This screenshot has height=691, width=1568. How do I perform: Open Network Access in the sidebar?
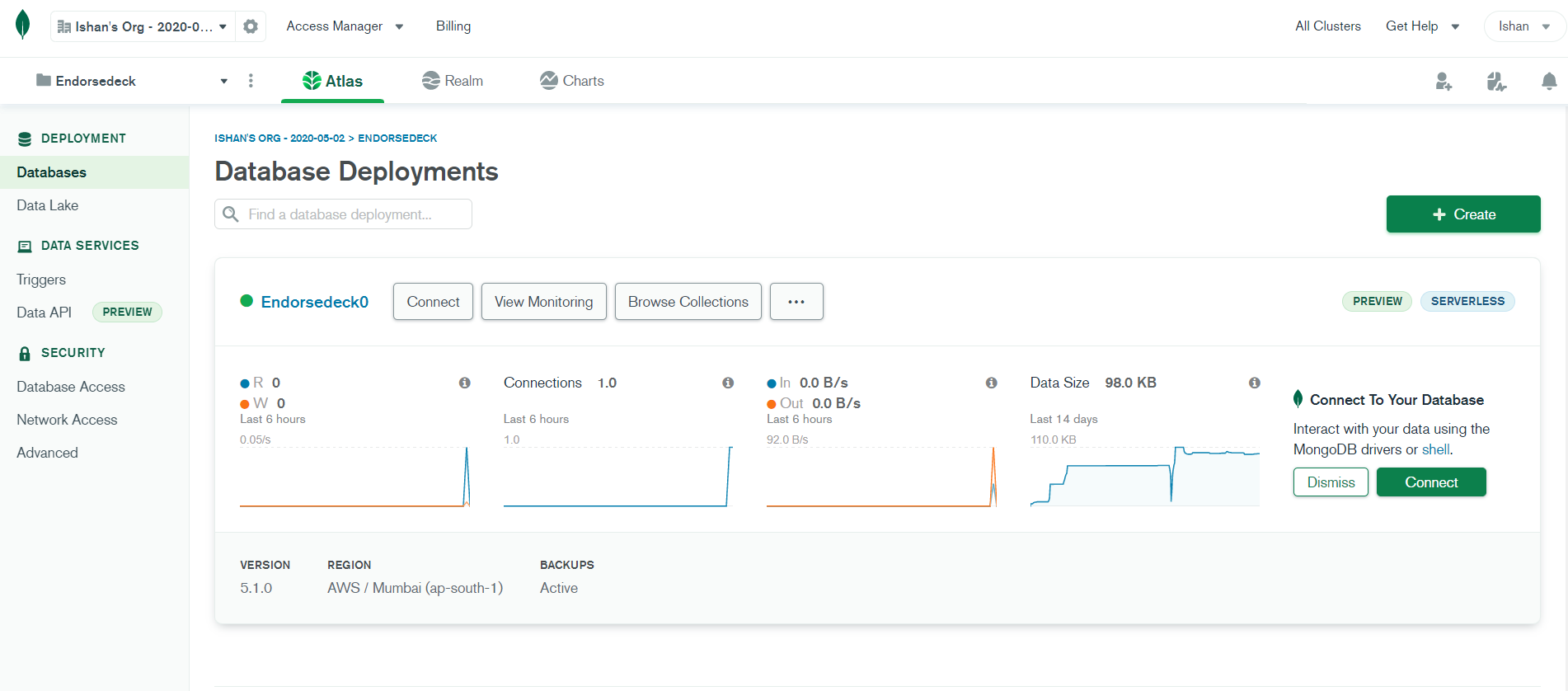[x=67, y=420]
